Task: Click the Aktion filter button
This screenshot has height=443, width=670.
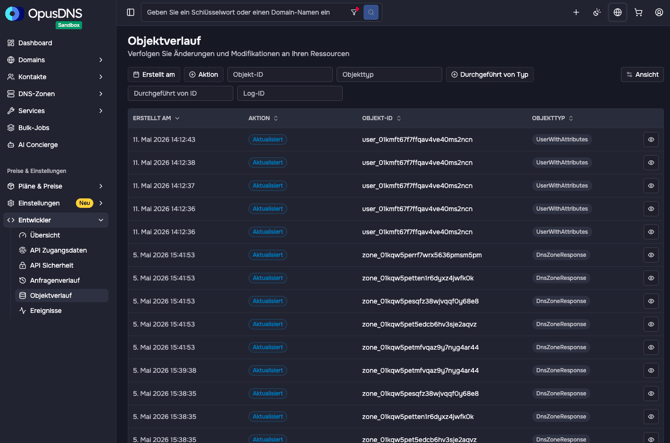Action: pyautogui.click(x=204, y=74)
